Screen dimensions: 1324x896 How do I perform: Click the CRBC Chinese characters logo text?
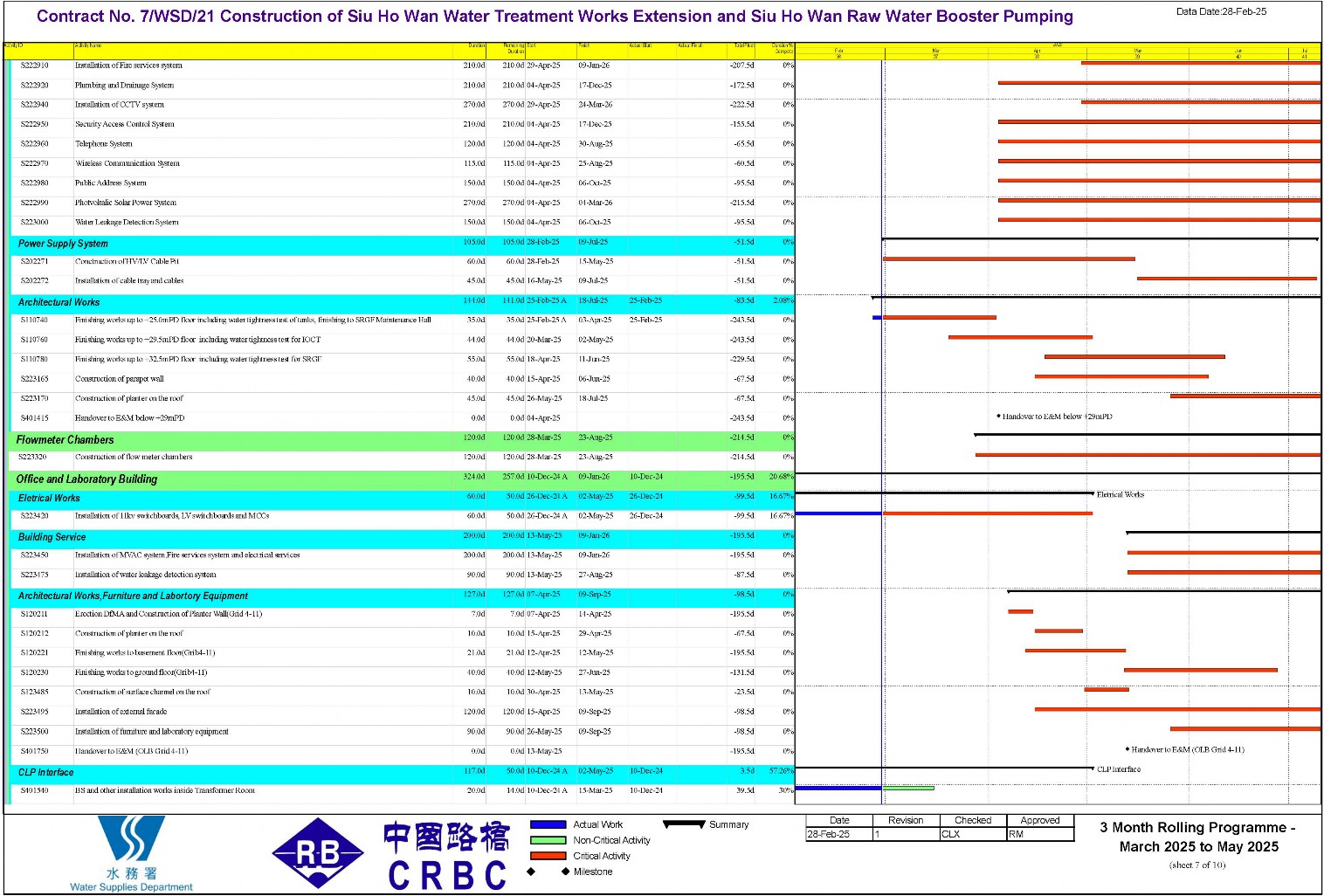pyautogui.click(x=446, y=837)
